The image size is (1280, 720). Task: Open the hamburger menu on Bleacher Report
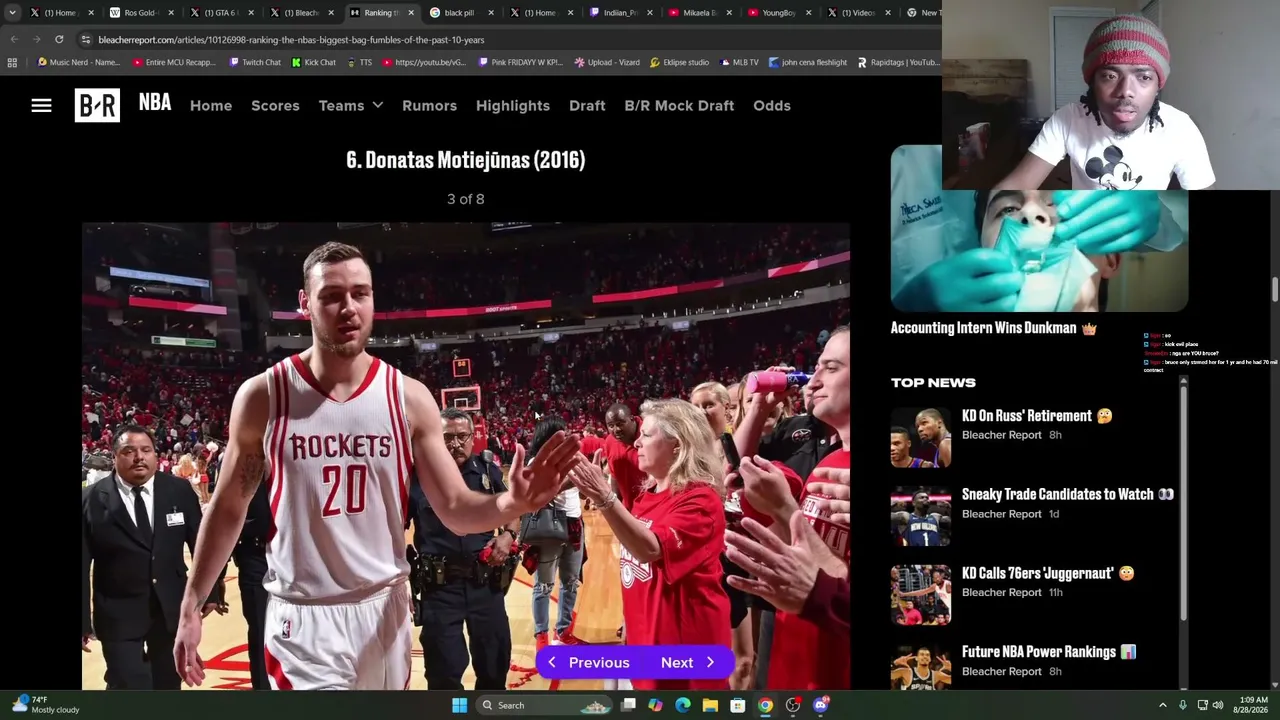pos(41,105)
